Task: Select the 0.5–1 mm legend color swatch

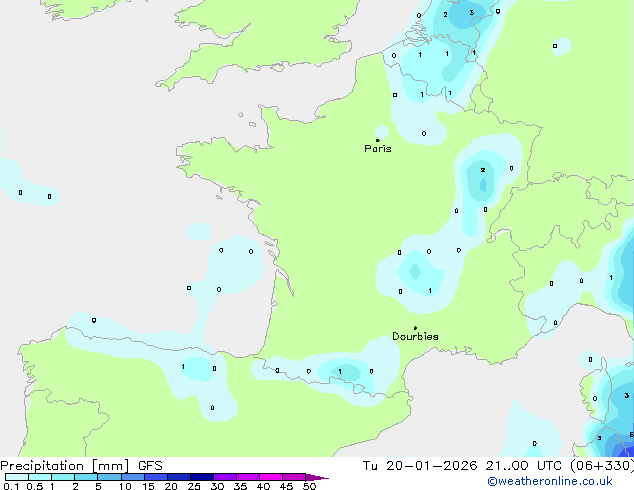Action: [x=40, y=477]
